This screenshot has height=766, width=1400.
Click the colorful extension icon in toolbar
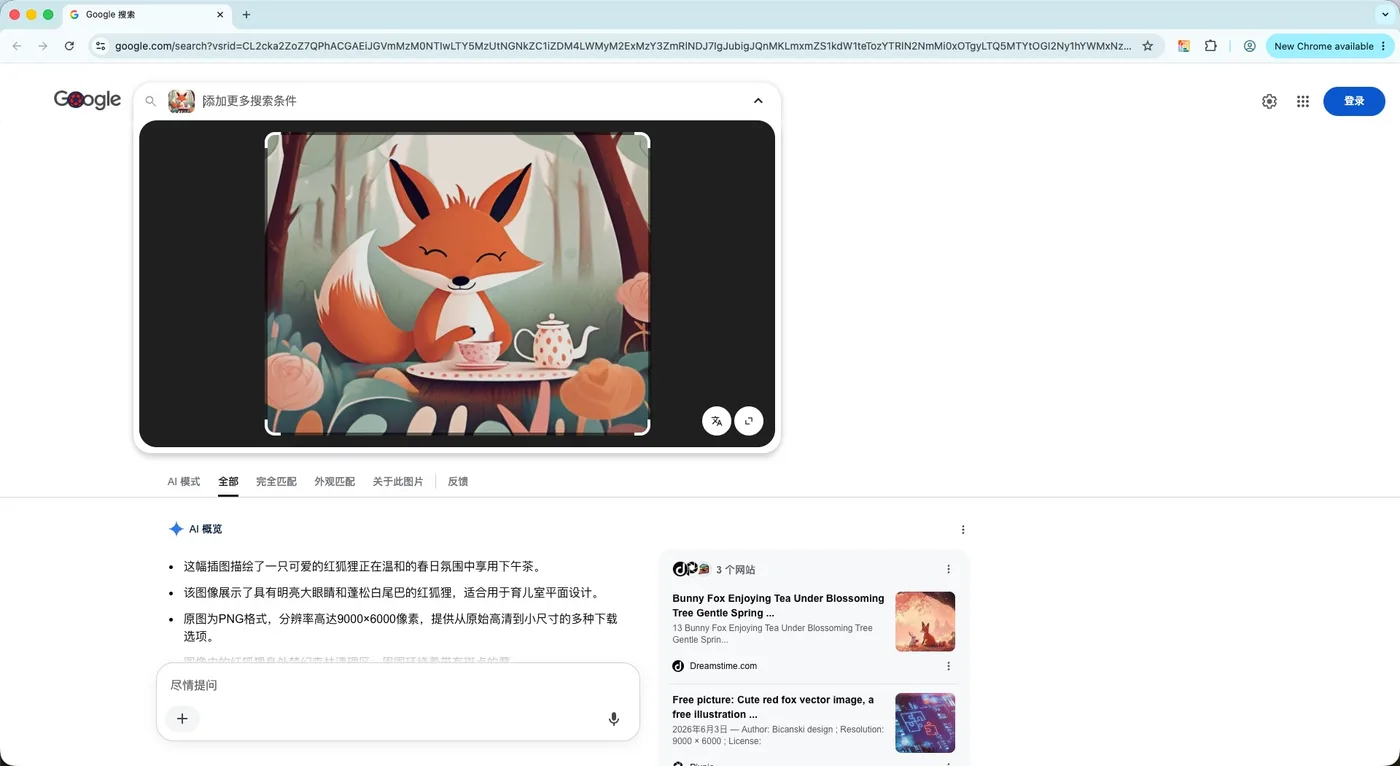coord(1184,46)
